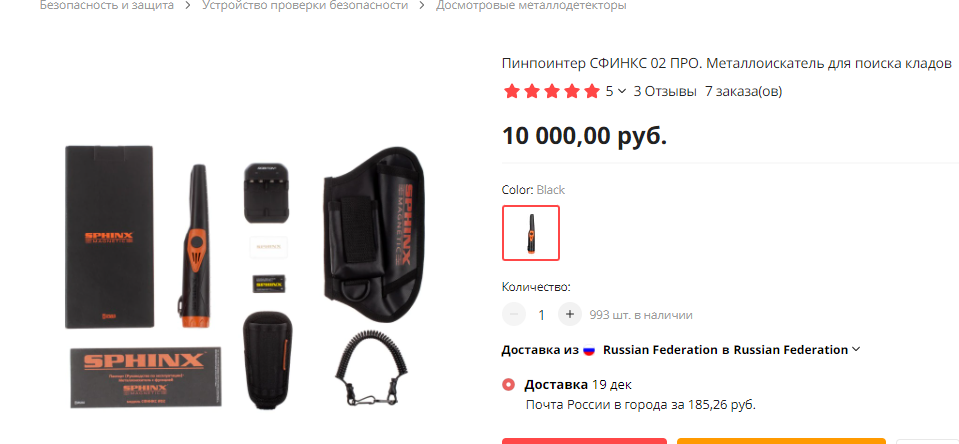
Task: Open the Устройство проверки безопасности breadcrumb
Action: pos(305,6)
